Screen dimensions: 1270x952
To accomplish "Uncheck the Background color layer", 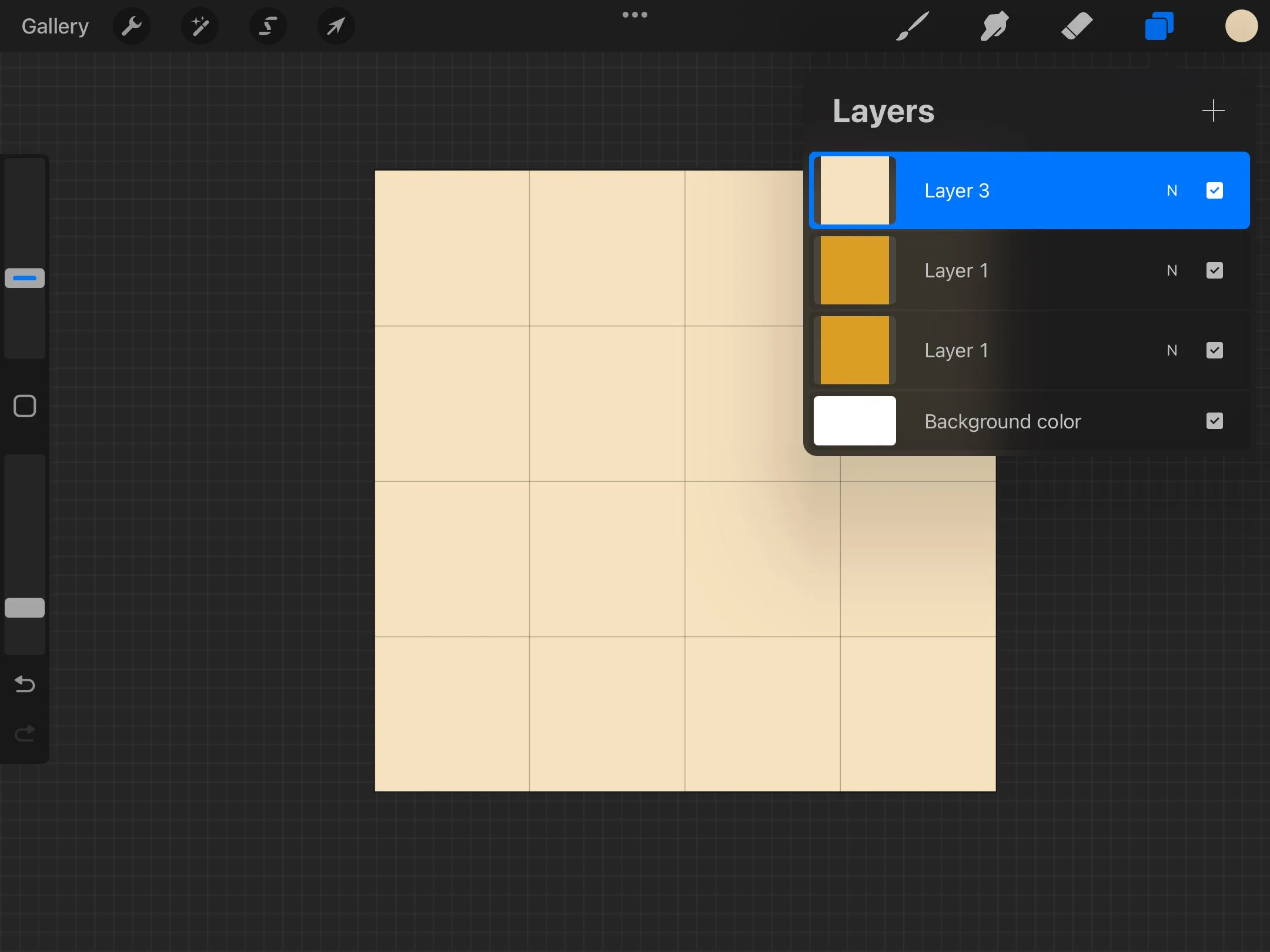I will [1214, 421].
